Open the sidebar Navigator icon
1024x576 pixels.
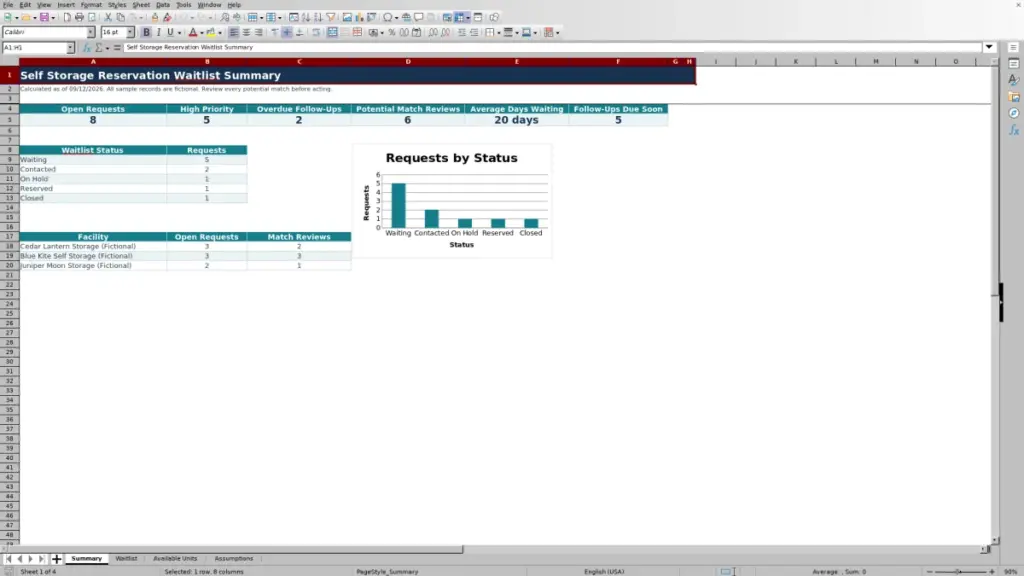(1014, 113)
